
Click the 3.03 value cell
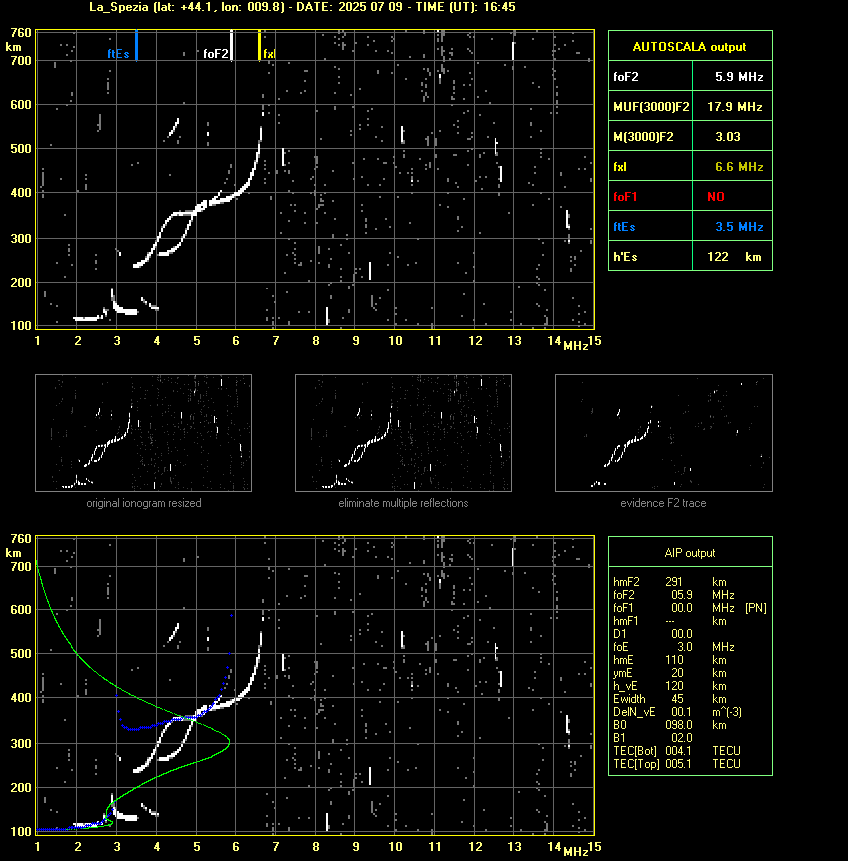click(x=733, y=136)
